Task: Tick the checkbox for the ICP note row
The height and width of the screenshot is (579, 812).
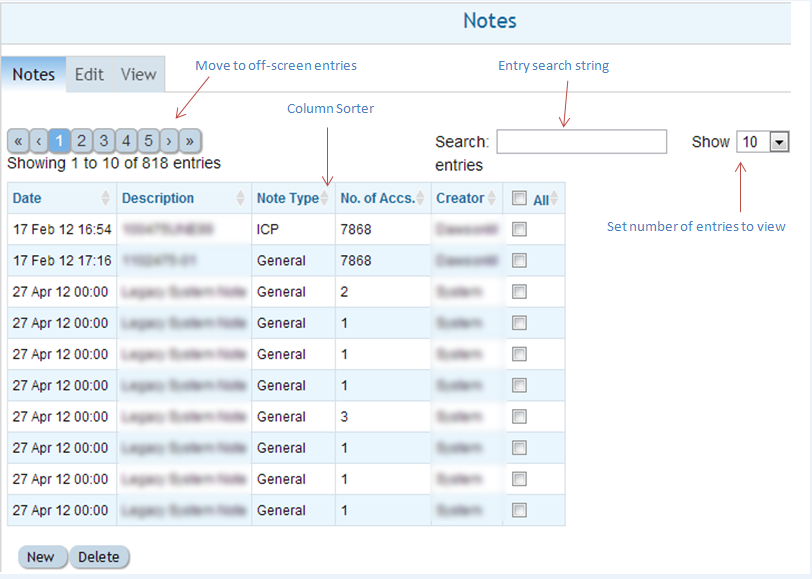Action: 519,229
